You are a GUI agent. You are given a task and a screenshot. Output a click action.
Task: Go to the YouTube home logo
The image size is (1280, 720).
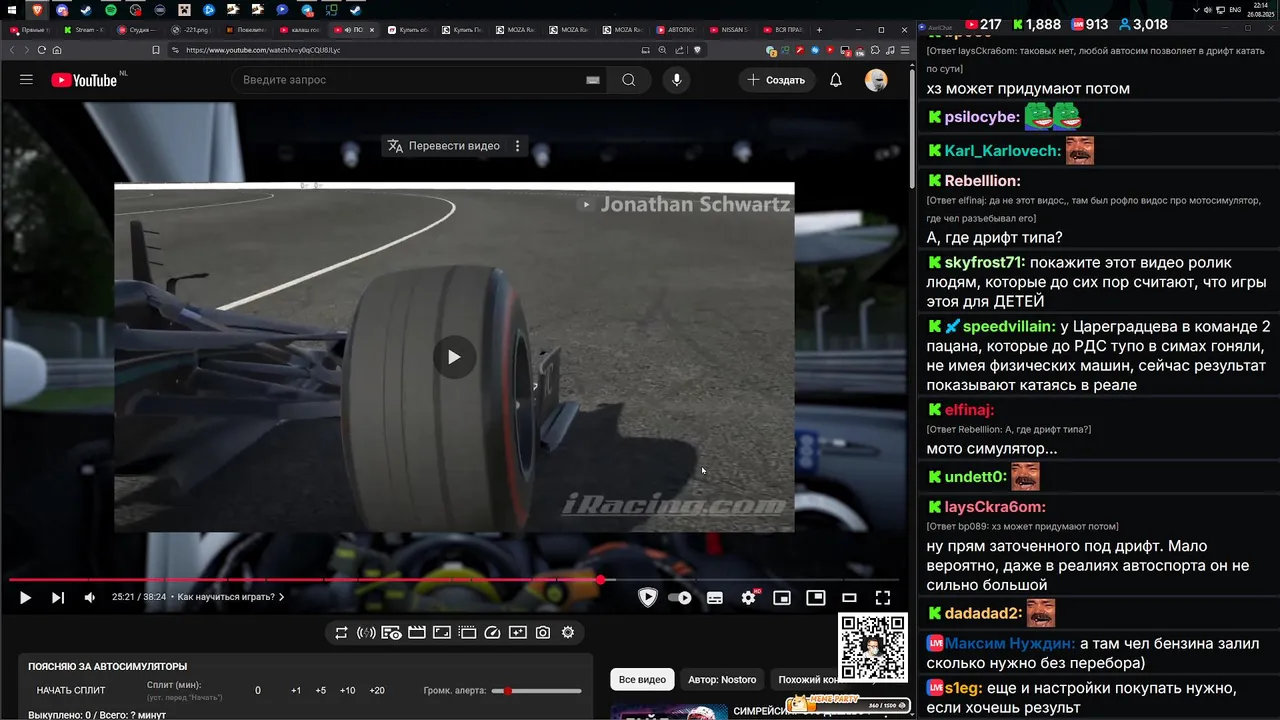coord(84,80)
